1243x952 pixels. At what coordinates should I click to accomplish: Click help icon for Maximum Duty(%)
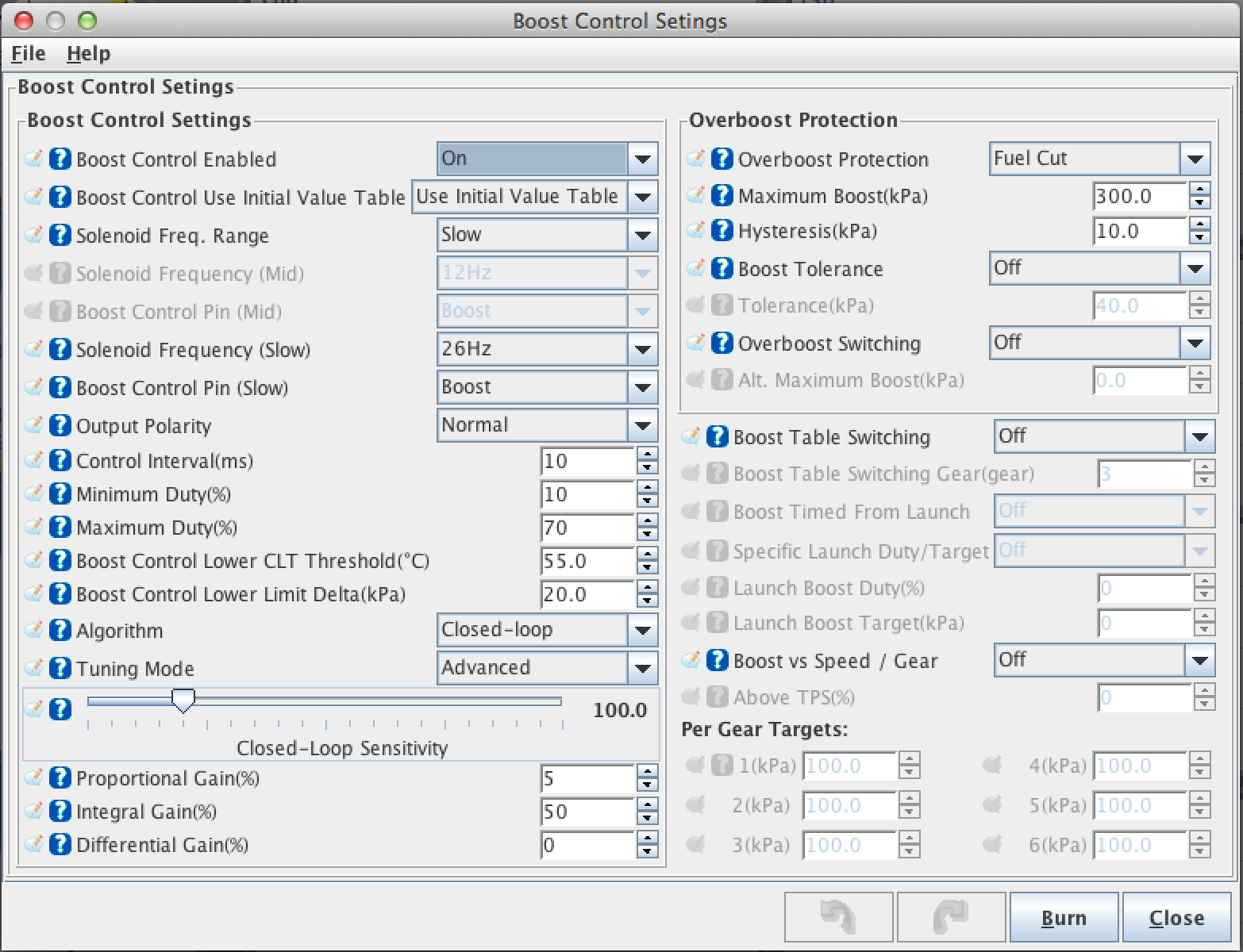coord(60,528)
